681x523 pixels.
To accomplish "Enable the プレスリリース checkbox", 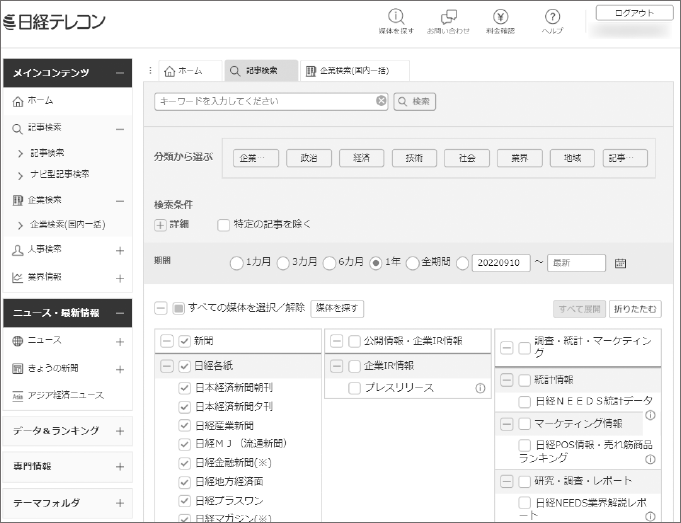I will pos(355,388).
